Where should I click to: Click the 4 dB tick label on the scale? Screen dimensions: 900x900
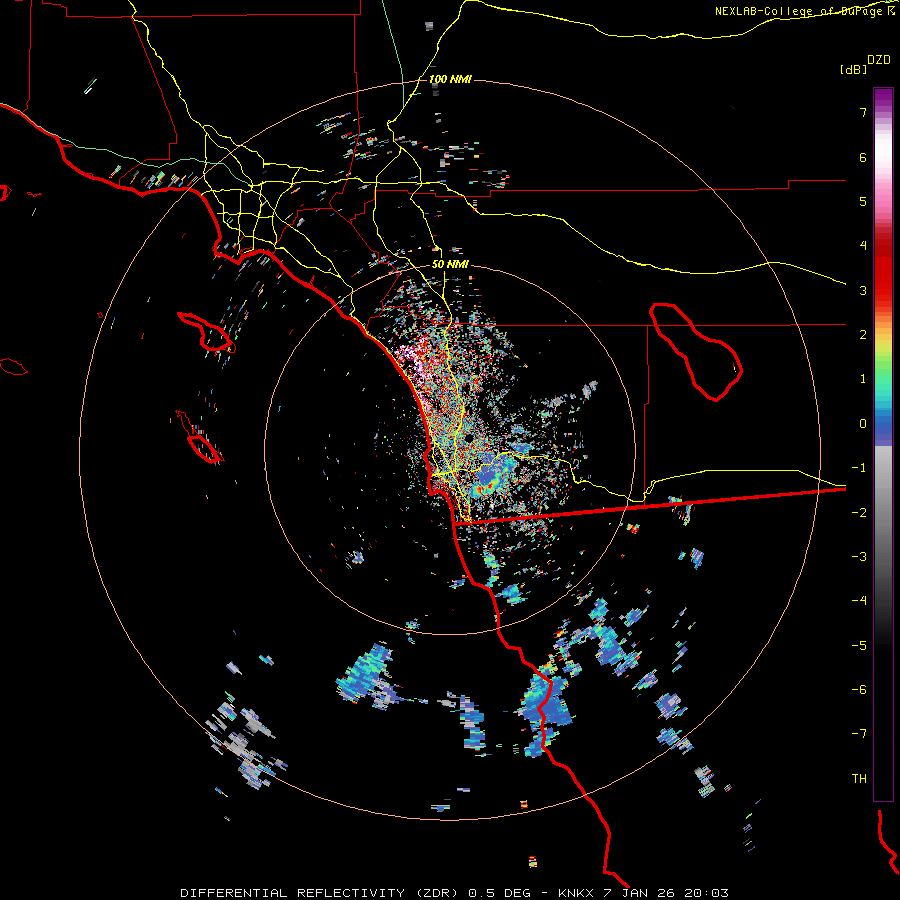[x=863, y=246]
